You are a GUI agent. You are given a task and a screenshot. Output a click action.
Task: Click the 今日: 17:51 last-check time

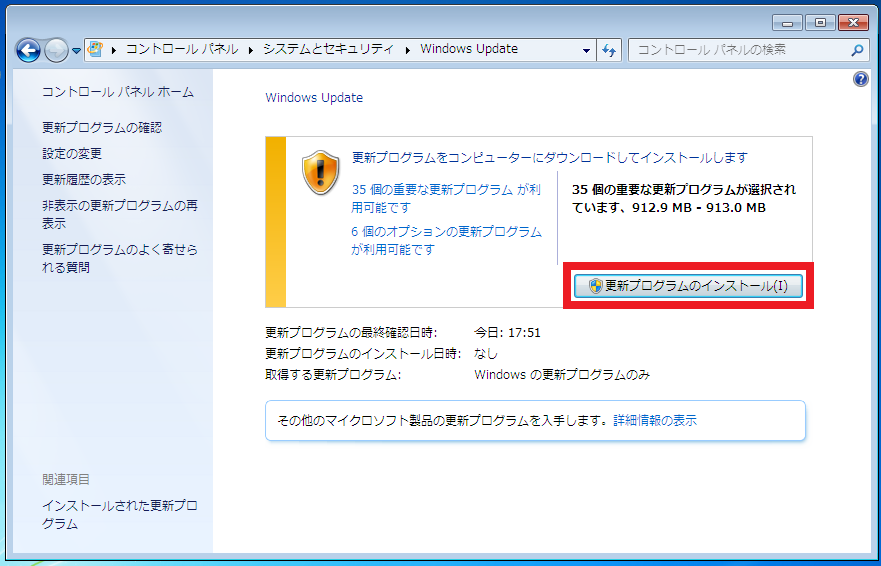coord(507,332)
